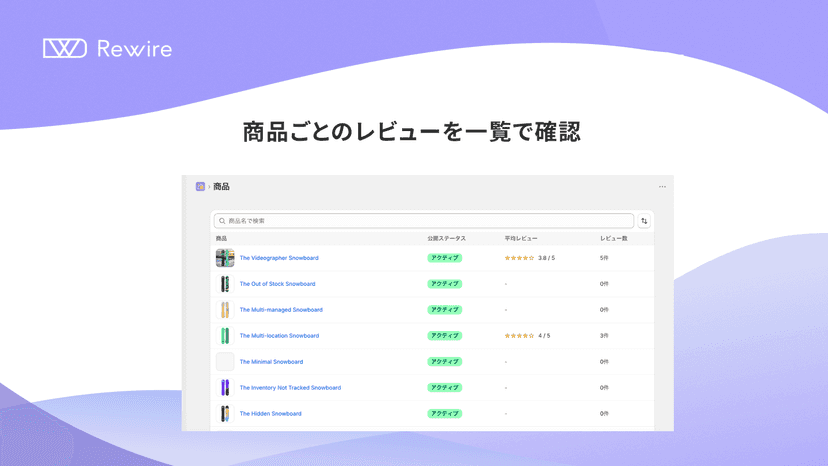Click active badge for The Hidden Snowboard
Screen dimensions: 828x466
pos(445,414)
